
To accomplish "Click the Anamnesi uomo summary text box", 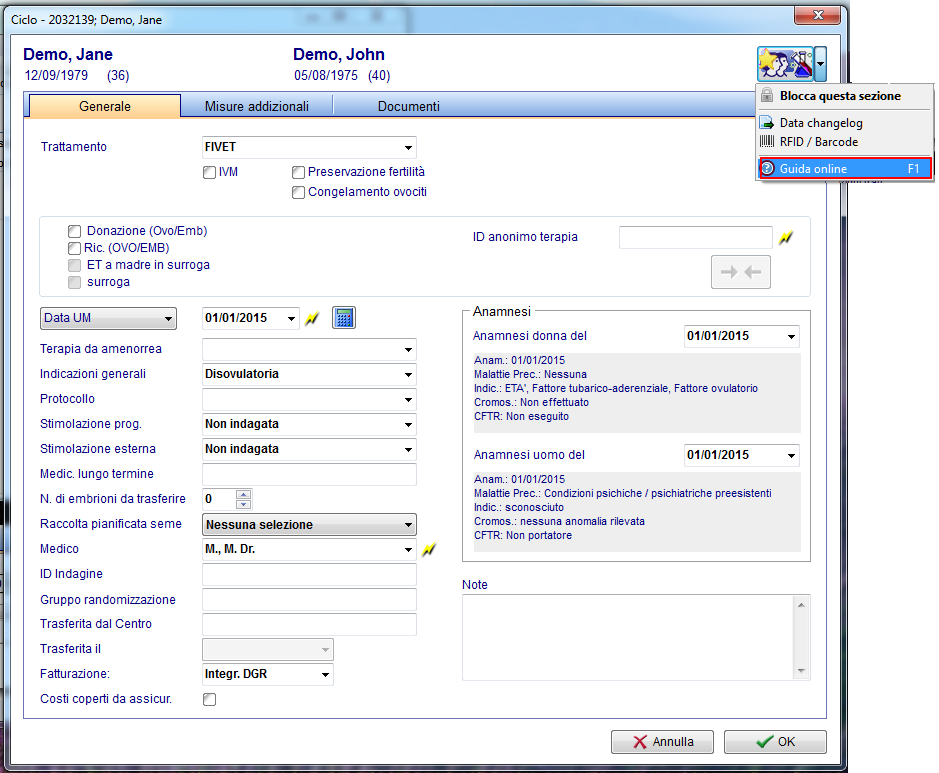I will pos(637,512).
